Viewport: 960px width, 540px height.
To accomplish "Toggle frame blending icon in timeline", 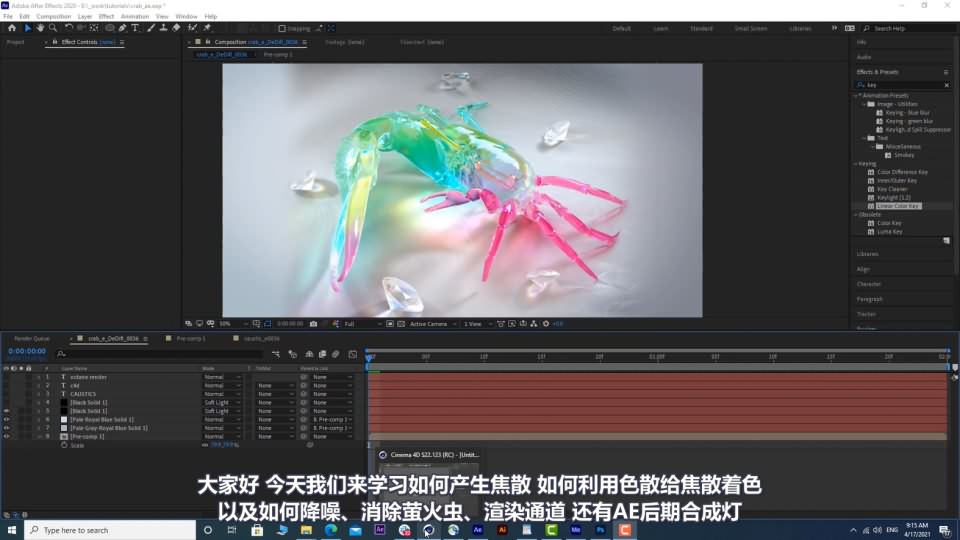I will coord(323,354).
